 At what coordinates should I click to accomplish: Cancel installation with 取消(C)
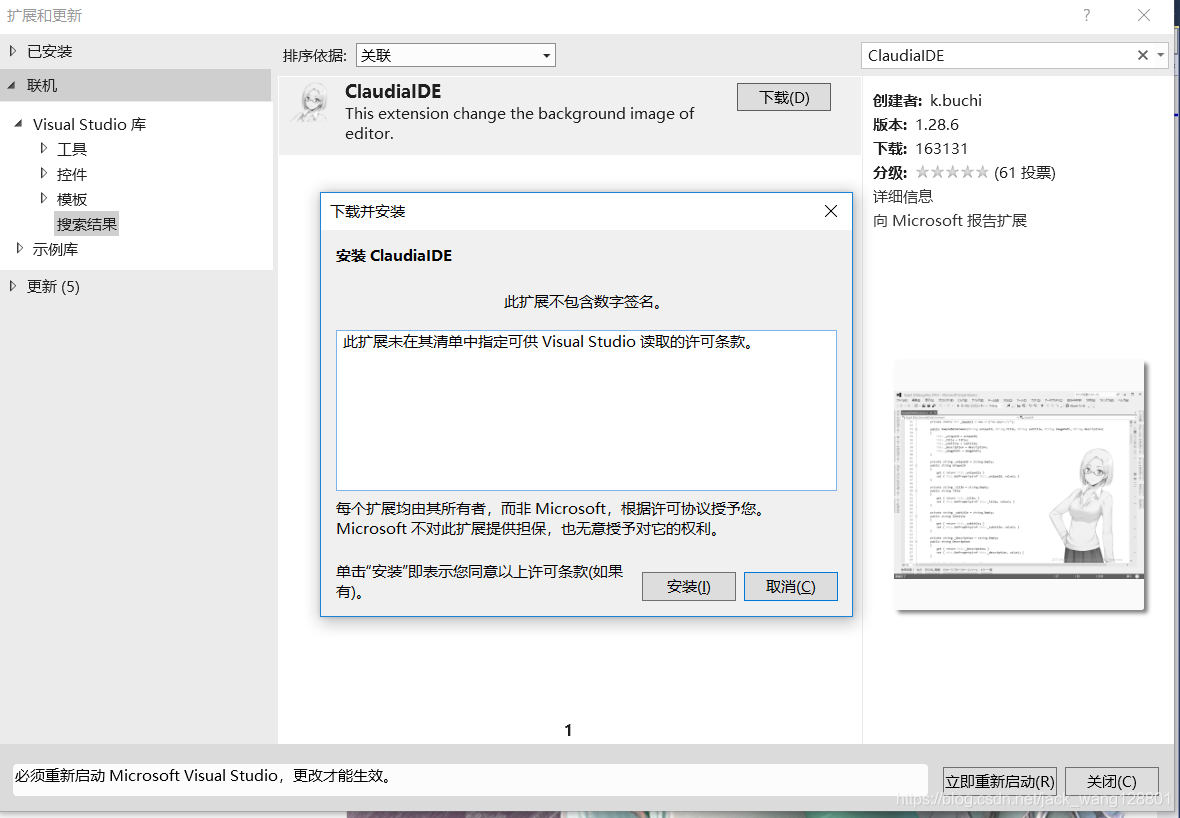coord(790,586)
